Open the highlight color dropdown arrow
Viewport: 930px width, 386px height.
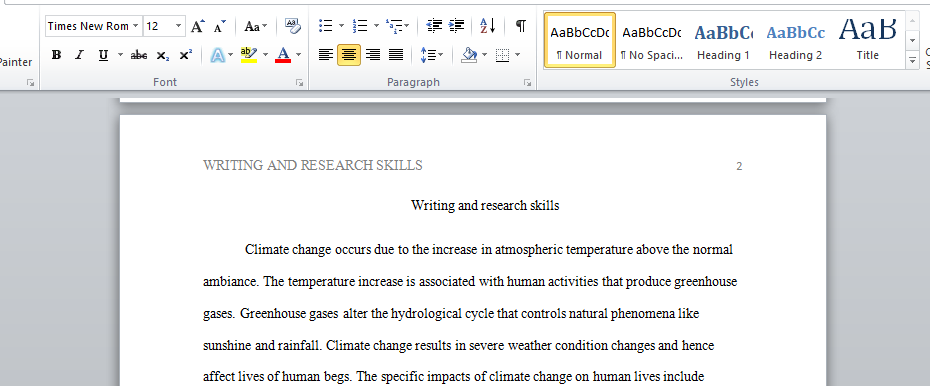pos(265,55)
